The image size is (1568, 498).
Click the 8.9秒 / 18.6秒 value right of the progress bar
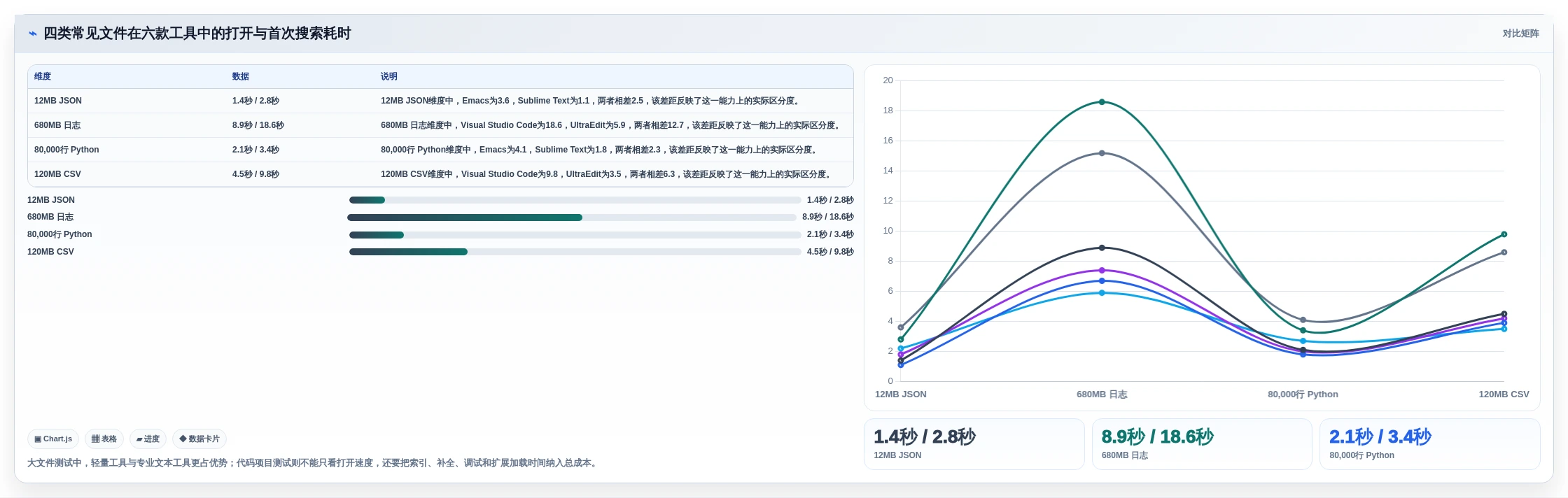click(x=828, y=217)
